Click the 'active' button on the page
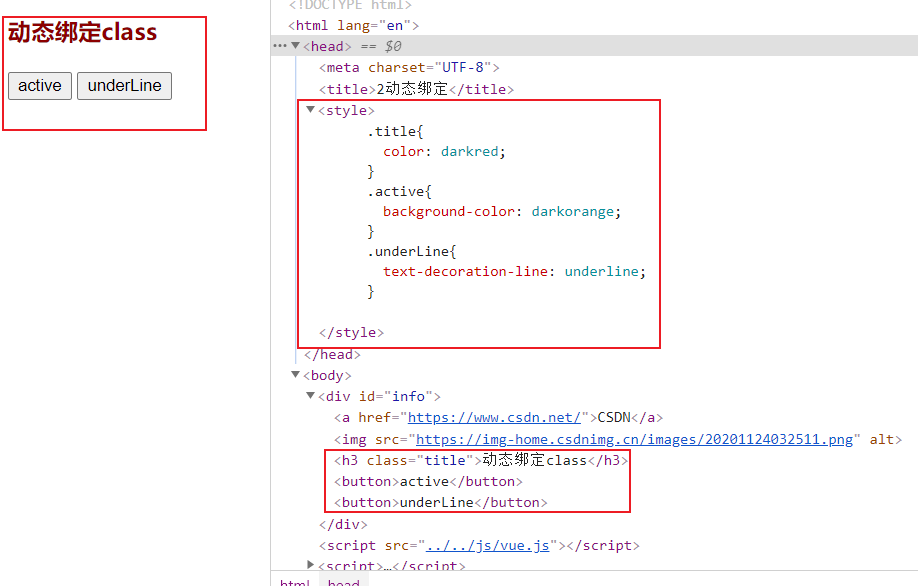Viewport: 918px width, 586px height. [x=40, y=86]
